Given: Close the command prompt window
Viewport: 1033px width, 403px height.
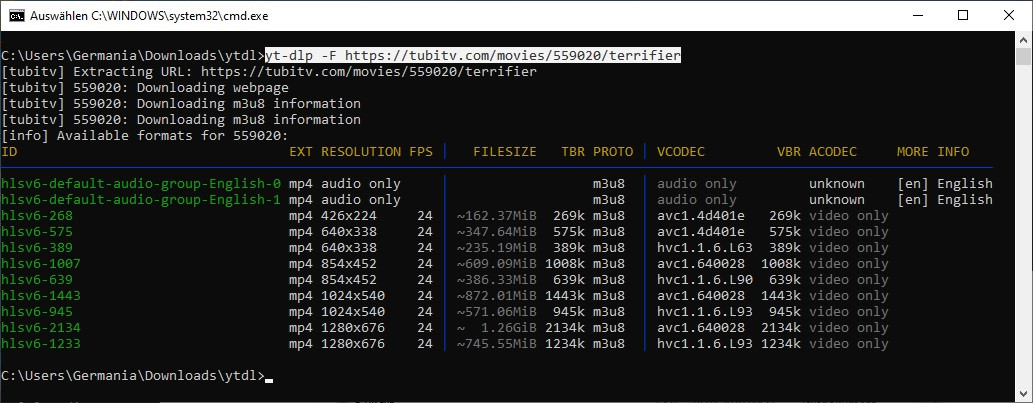Looking at the screenshot, I should 1008,15.
